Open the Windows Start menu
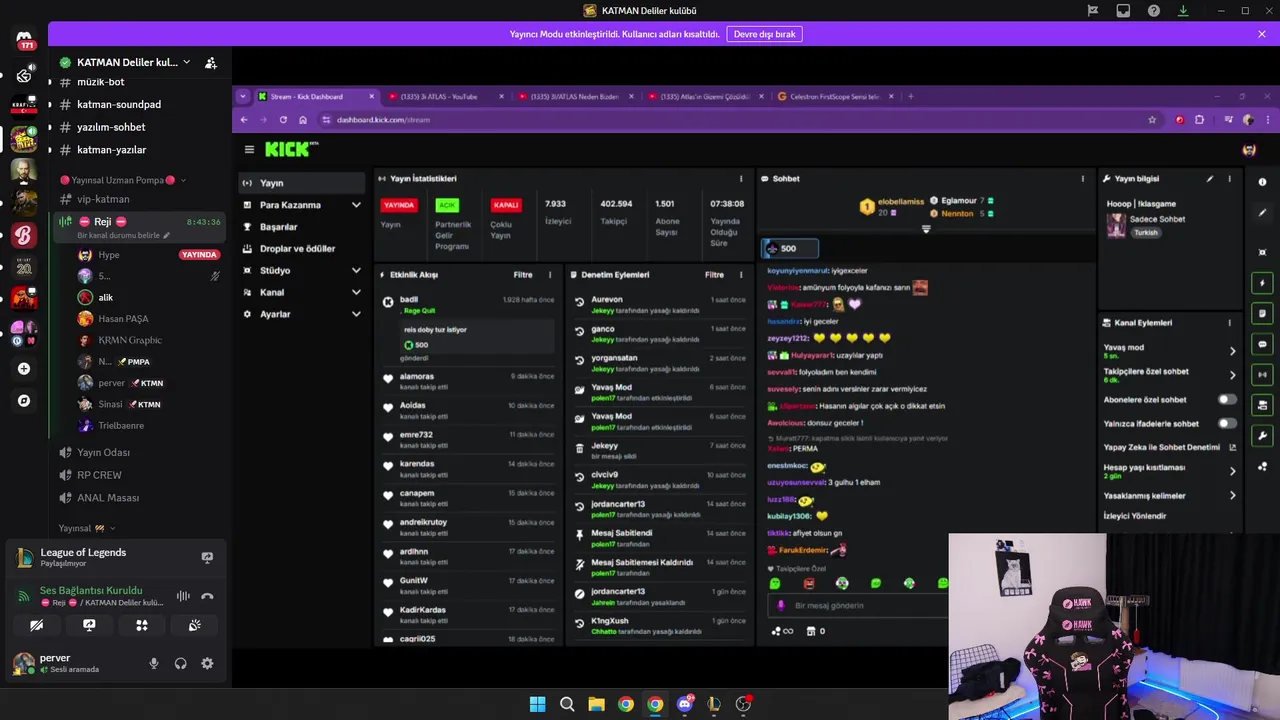The height and width of the screenshot is (720, 1280). (x=537, y=704)
